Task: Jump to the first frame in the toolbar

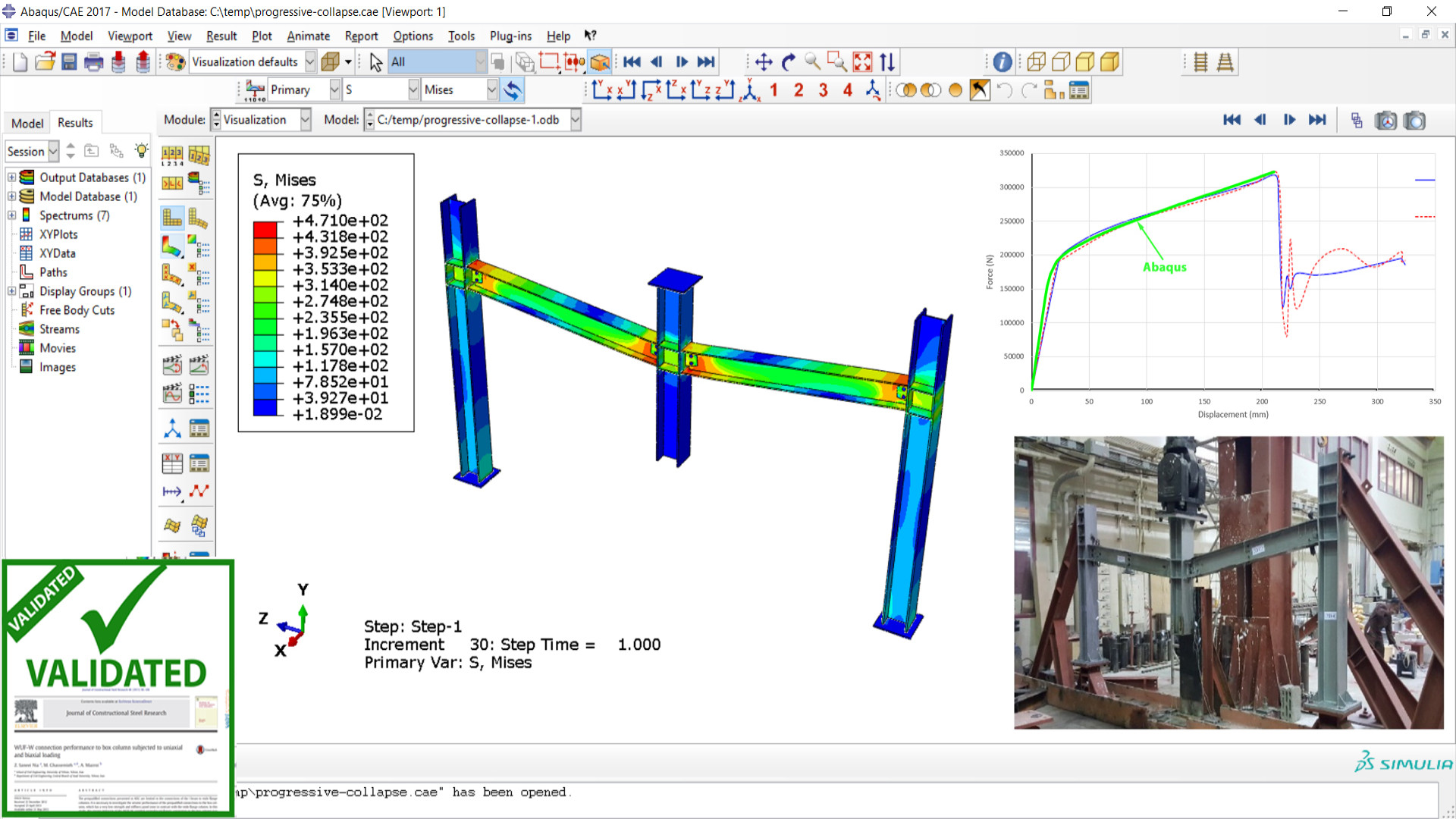Action: (x=632, y=62)
